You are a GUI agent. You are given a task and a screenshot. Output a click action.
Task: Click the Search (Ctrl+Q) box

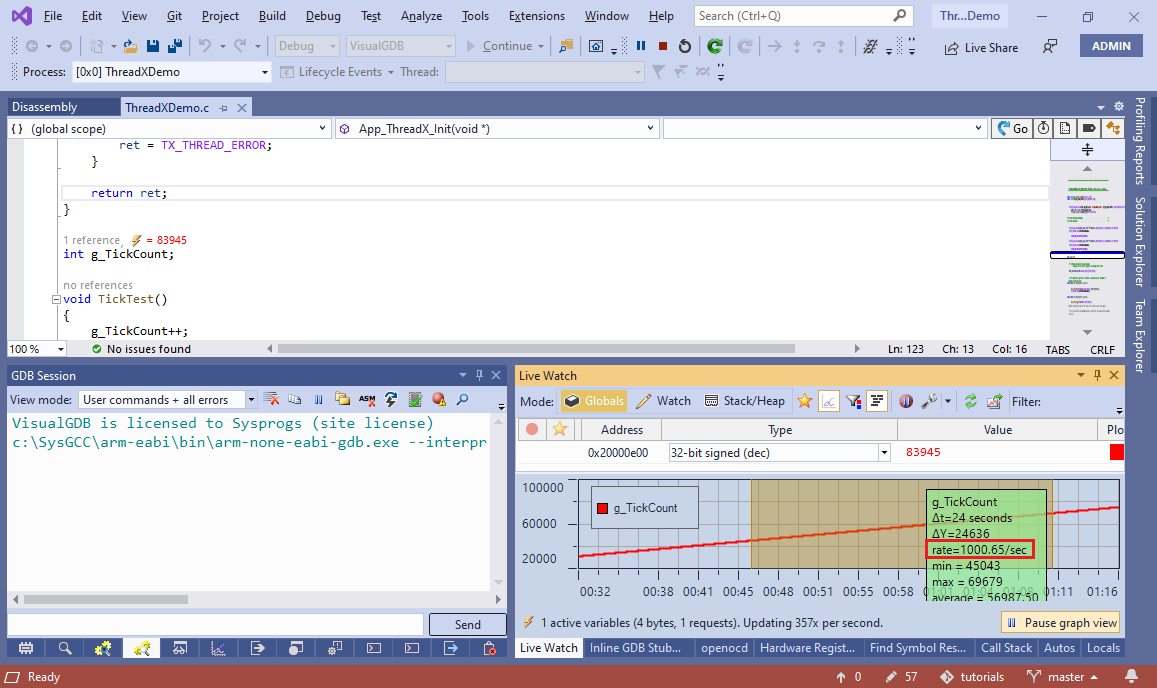[803, 16]
